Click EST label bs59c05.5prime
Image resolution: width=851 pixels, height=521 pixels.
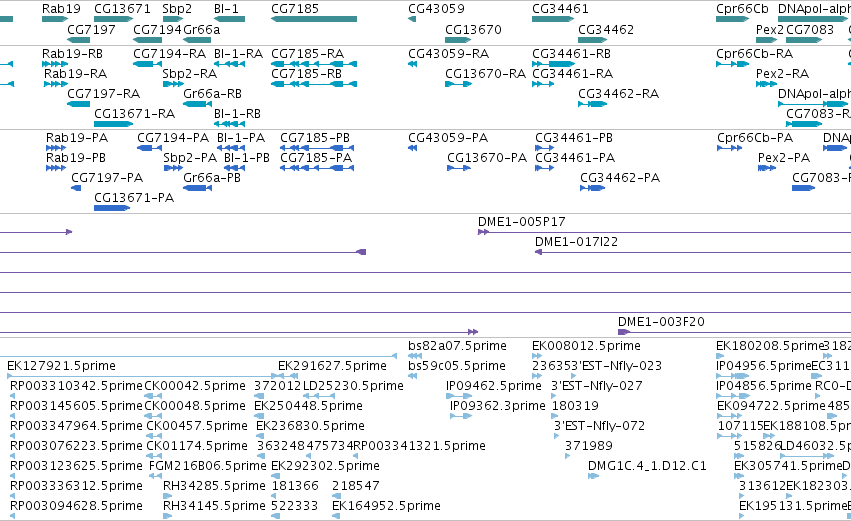tap(457, 366)
